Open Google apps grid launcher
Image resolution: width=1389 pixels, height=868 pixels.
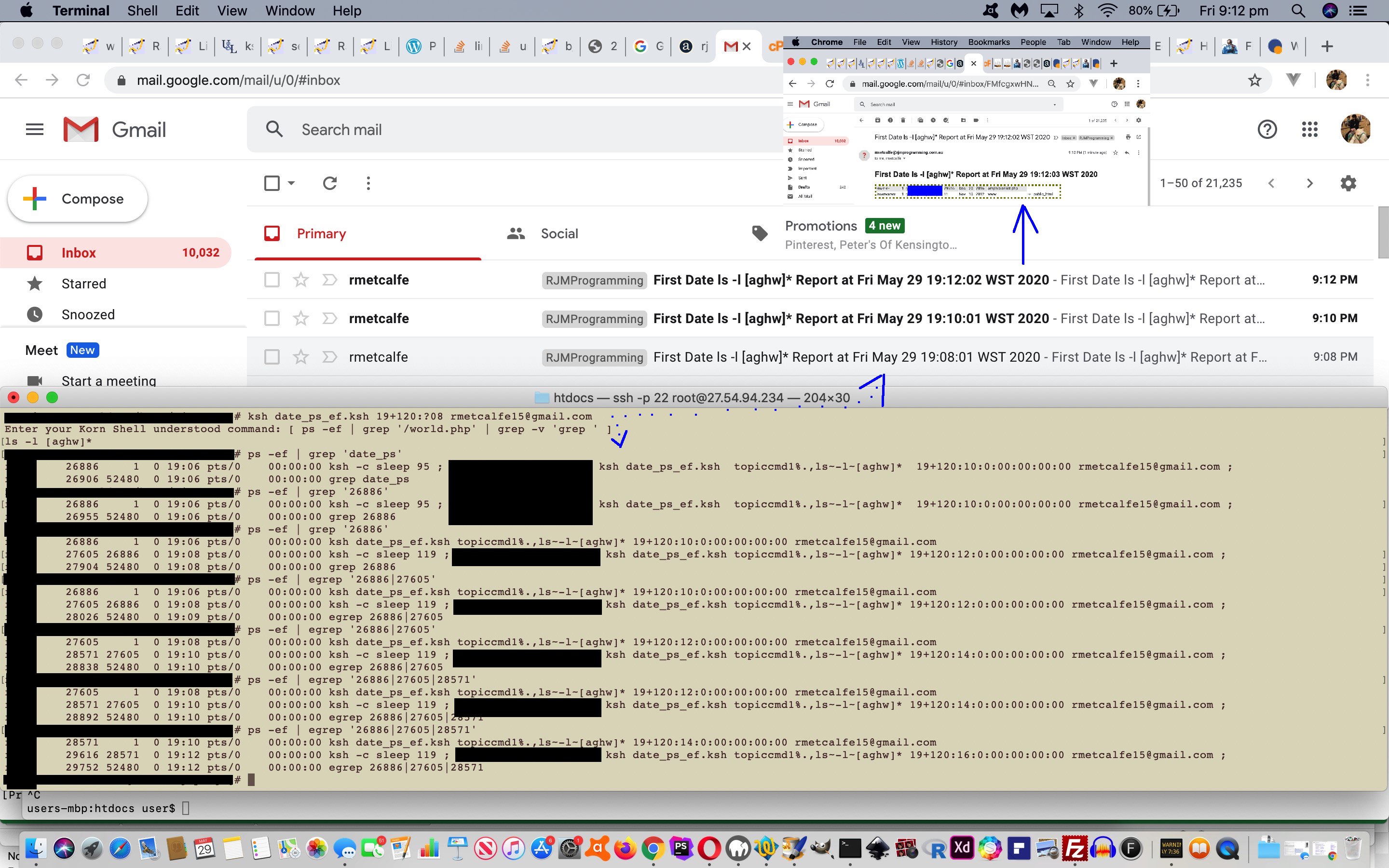pyautogui.click(x=1310, y=130)
